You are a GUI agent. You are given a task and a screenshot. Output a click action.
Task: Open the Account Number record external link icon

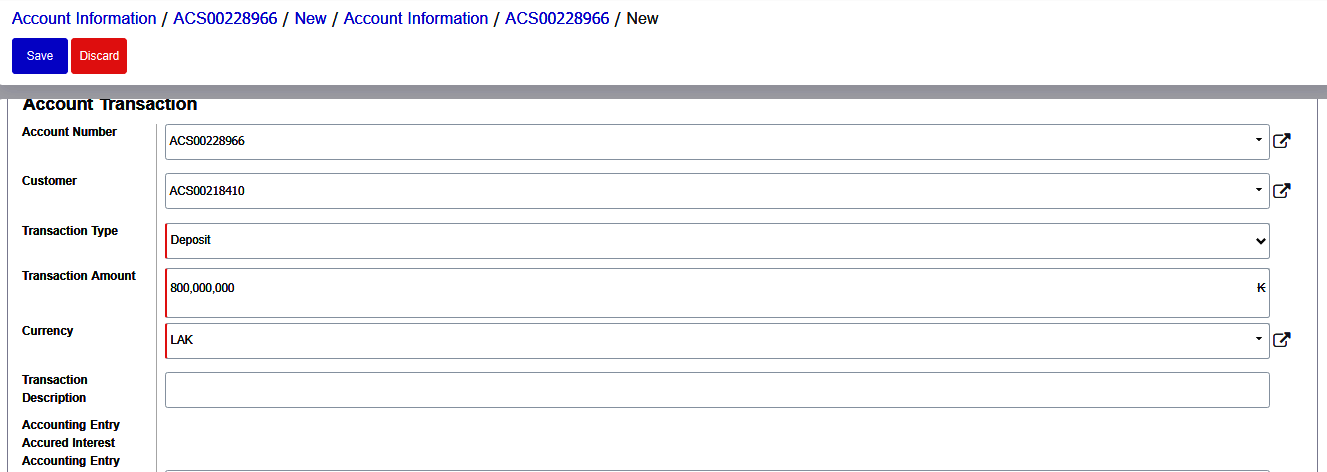point(1281,141)
